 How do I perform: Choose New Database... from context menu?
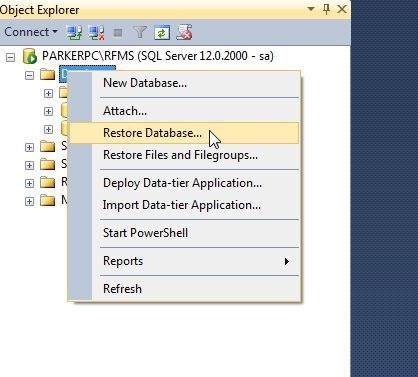tap(183, 83)
